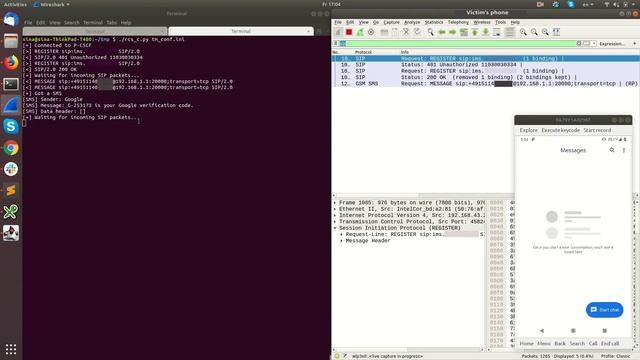
Task: Tap the Start chat button
Action: tap(604, 310)
